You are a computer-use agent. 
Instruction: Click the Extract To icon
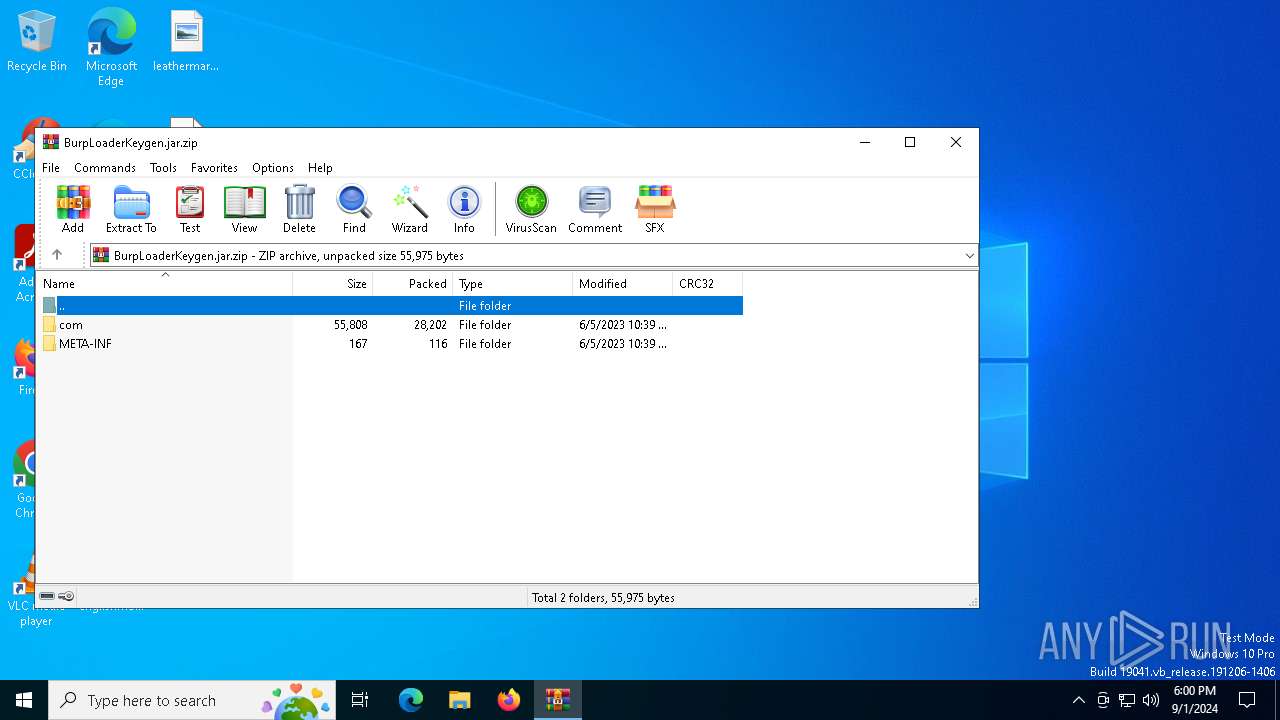(x=131, y=209)
